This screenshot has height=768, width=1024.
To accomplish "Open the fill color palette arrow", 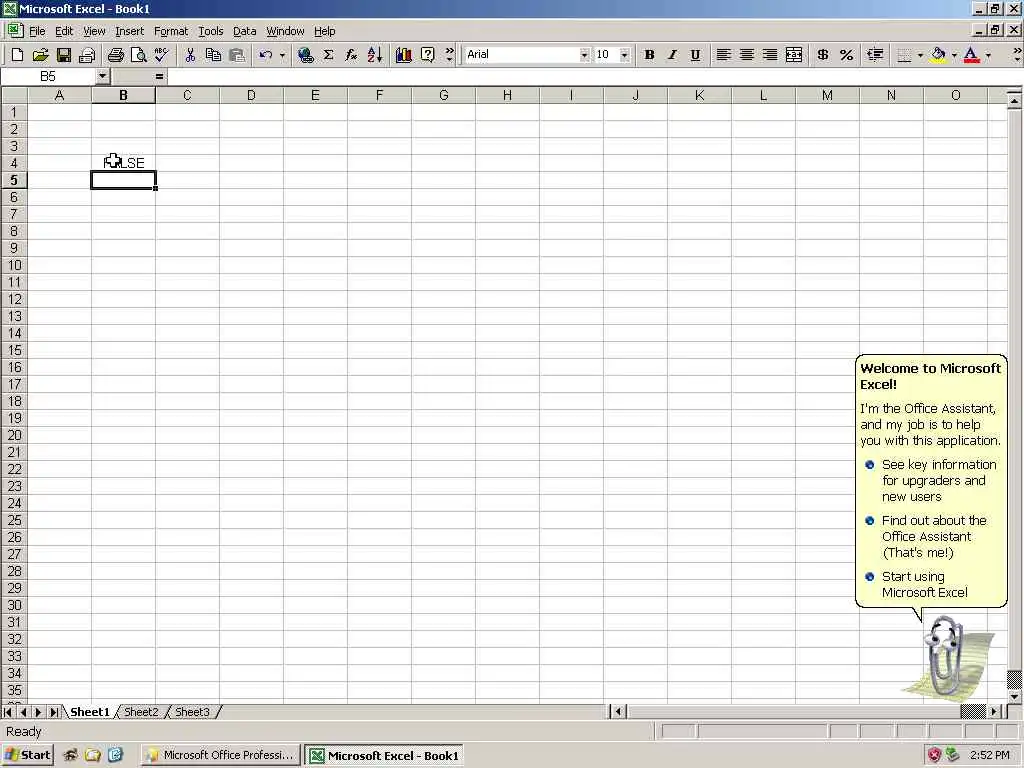I will click(954, 55).
